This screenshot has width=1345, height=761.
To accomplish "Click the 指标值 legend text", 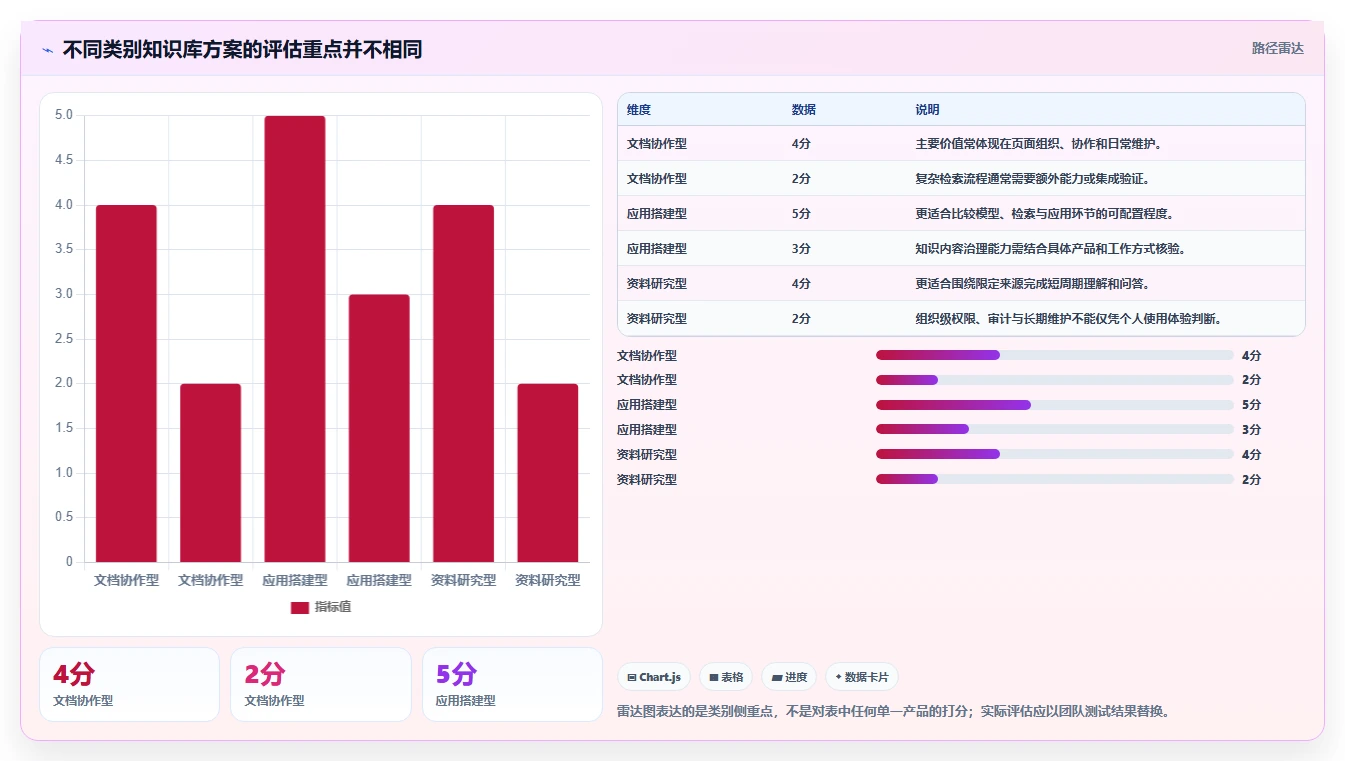I will [x=333, y=607].
